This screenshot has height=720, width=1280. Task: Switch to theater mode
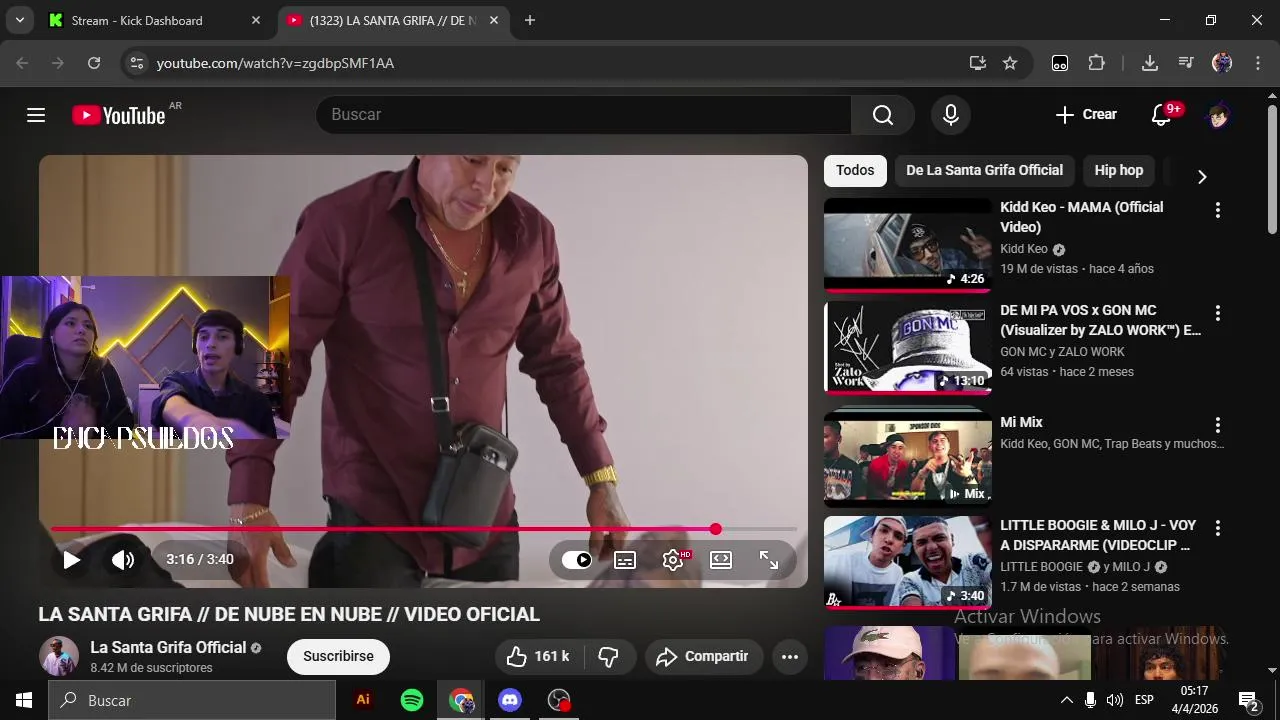[721, 560]
